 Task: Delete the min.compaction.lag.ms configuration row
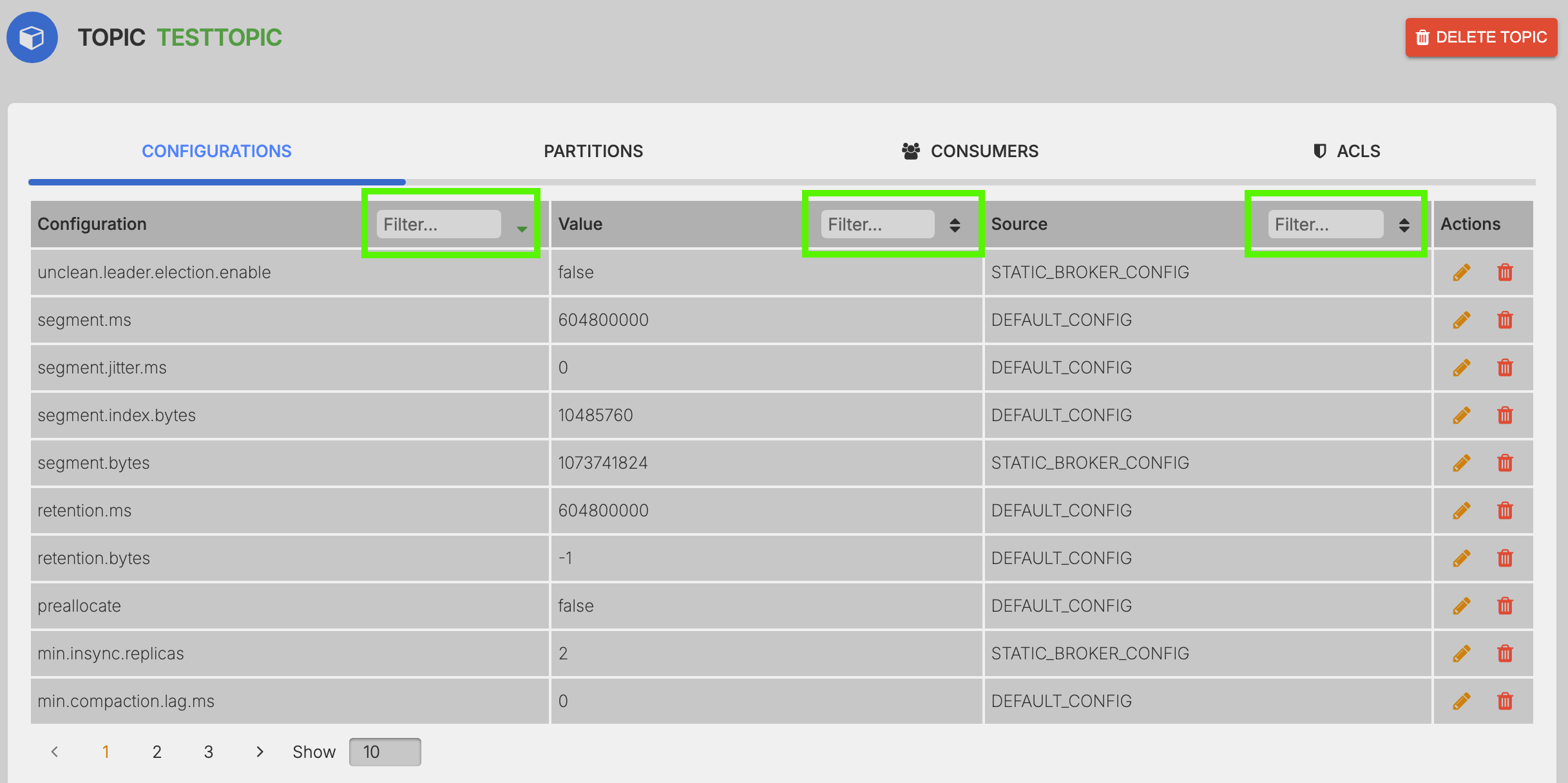1505,701
